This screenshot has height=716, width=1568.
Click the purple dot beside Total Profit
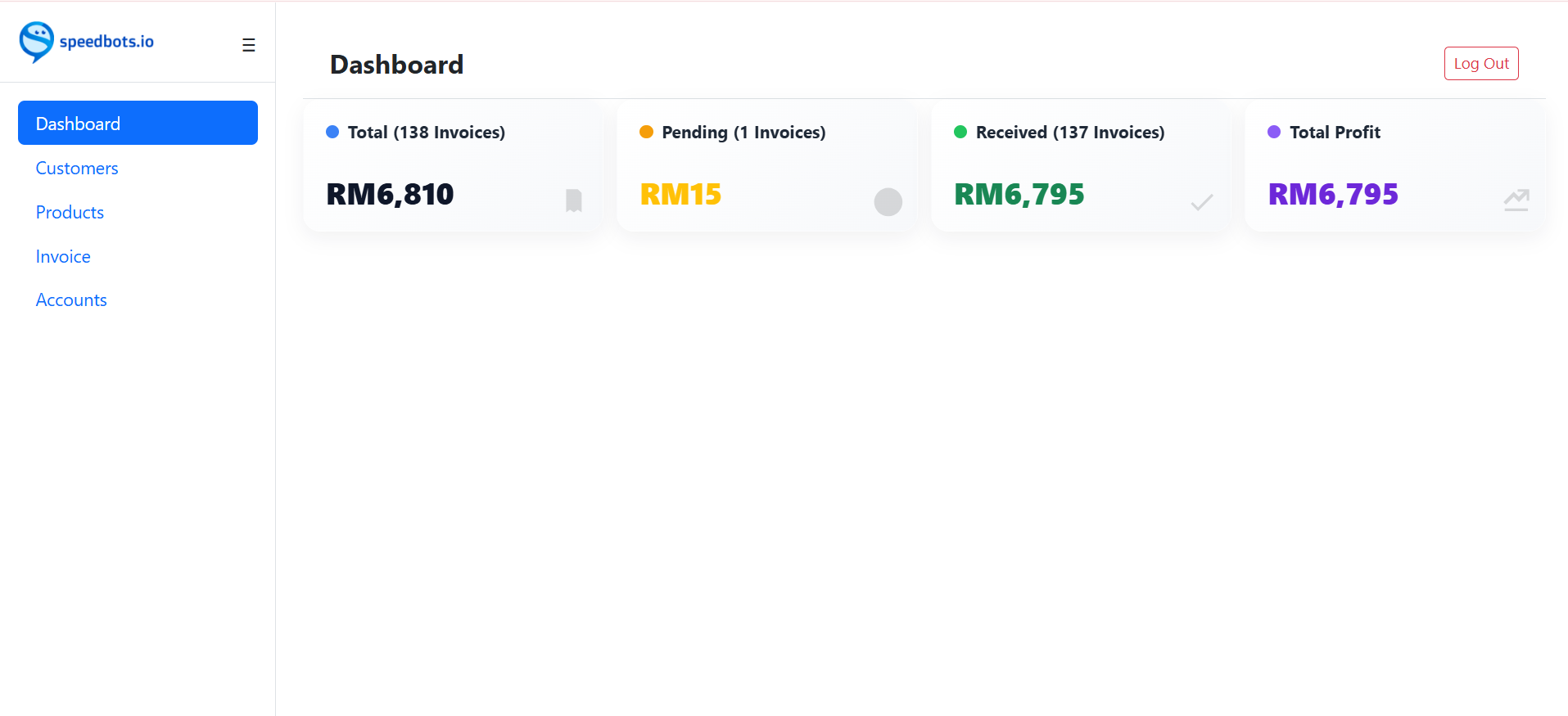[x=1274, y=131]
